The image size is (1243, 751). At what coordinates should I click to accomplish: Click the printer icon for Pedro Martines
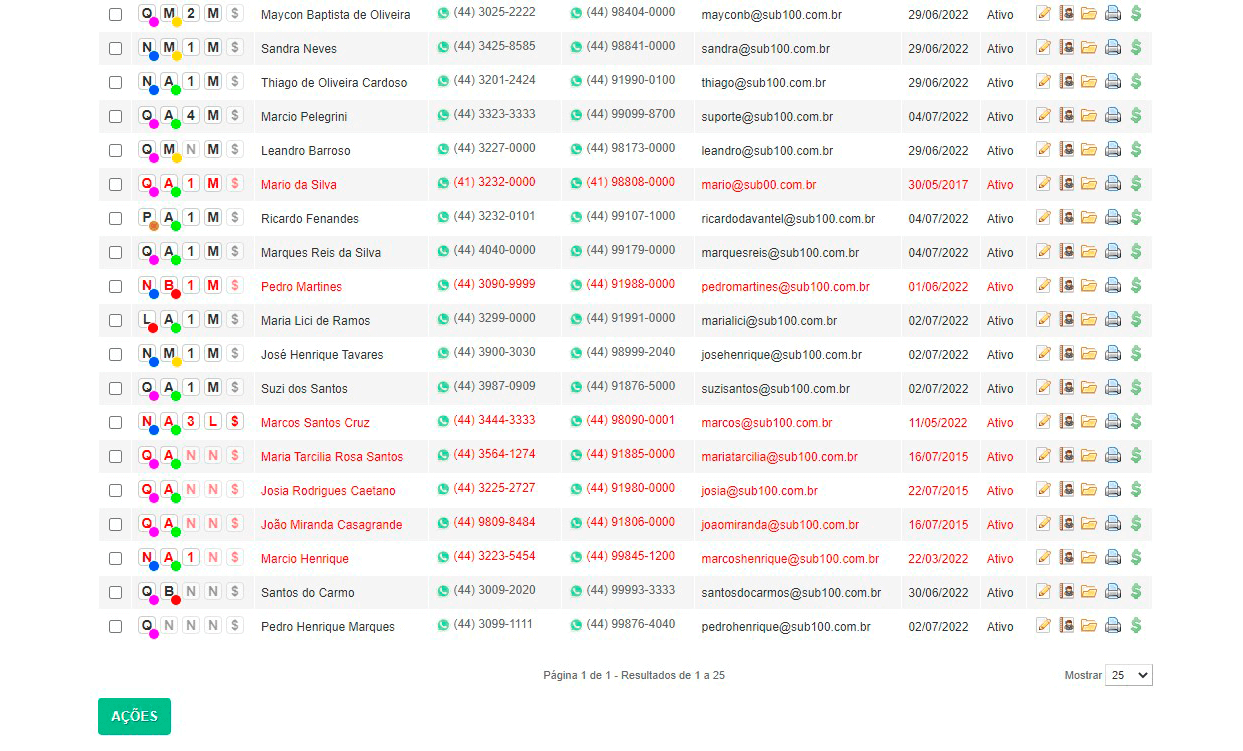(x=1112, y=286)
